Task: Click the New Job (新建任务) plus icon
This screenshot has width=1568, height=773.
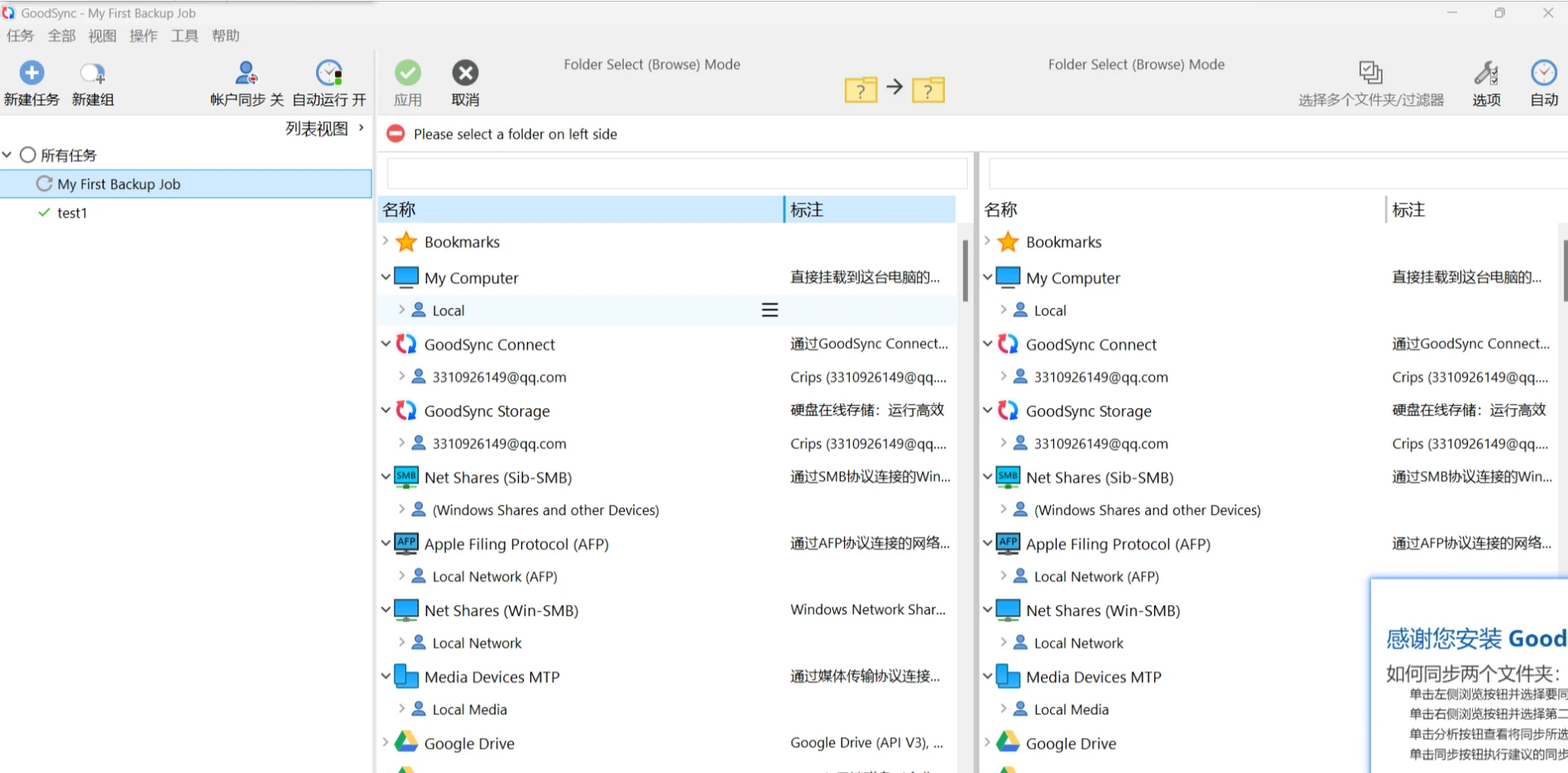Action: [x=31, y=74]
